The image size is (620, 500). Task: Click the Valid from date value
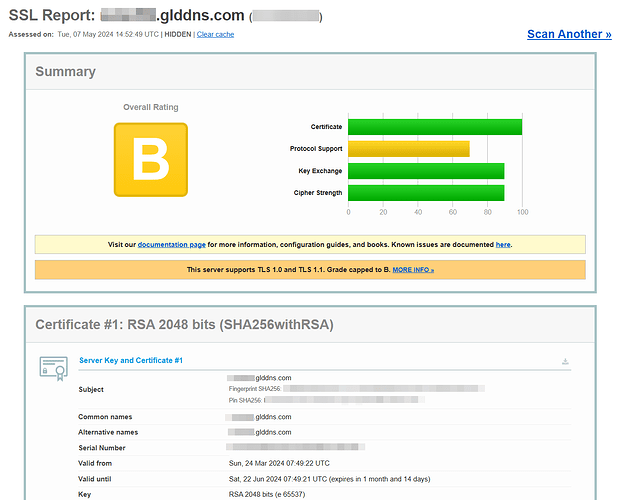279,463
